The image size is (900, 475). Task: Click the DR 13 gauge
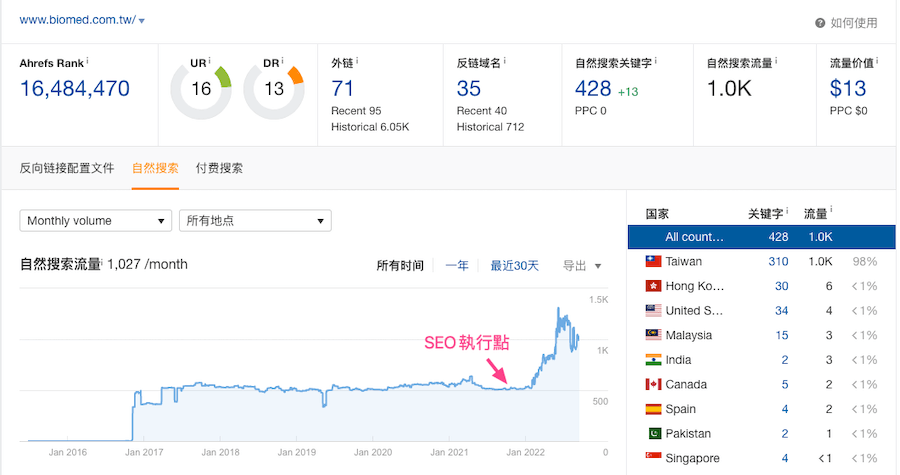click(274, 89)
